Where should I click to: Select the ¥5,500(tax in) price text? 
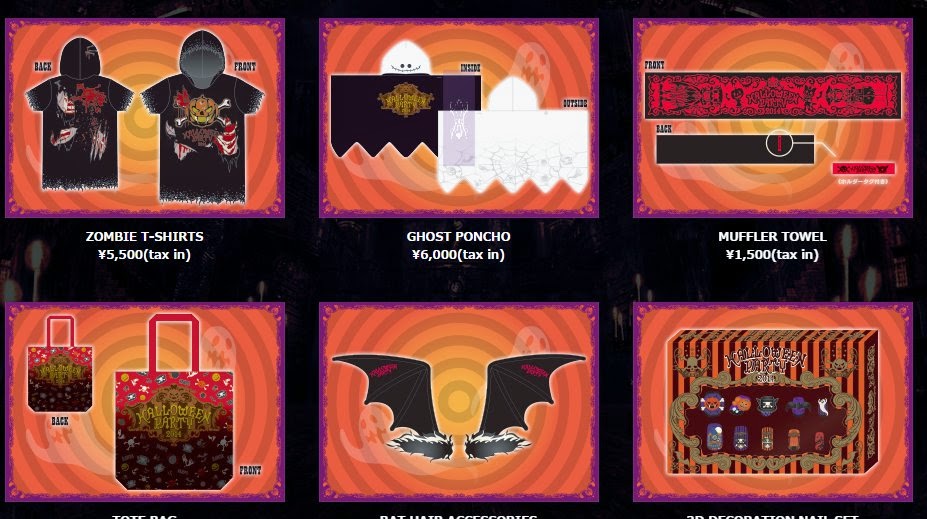point(145,255)
